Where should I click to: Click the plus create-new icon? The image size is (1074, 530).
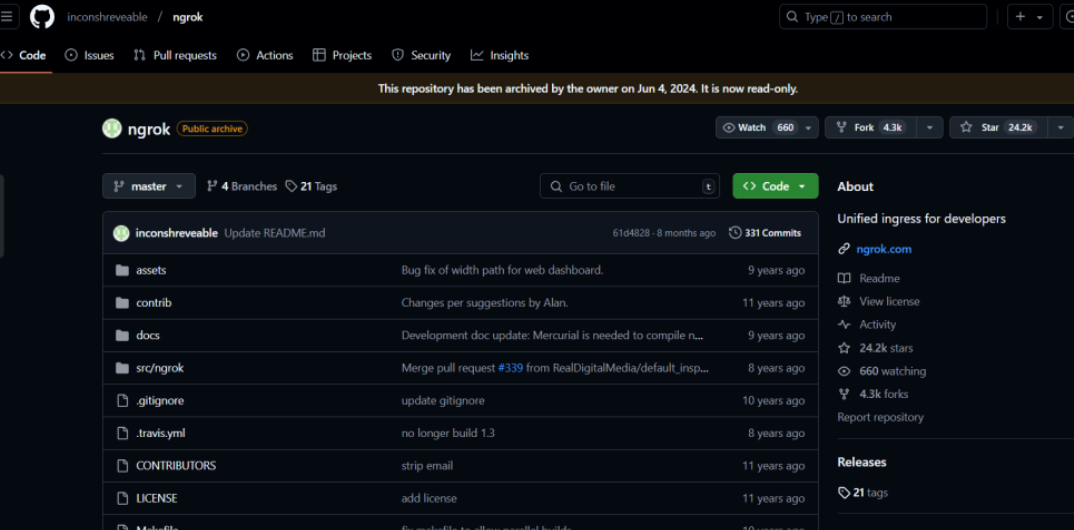[1021, 17]
